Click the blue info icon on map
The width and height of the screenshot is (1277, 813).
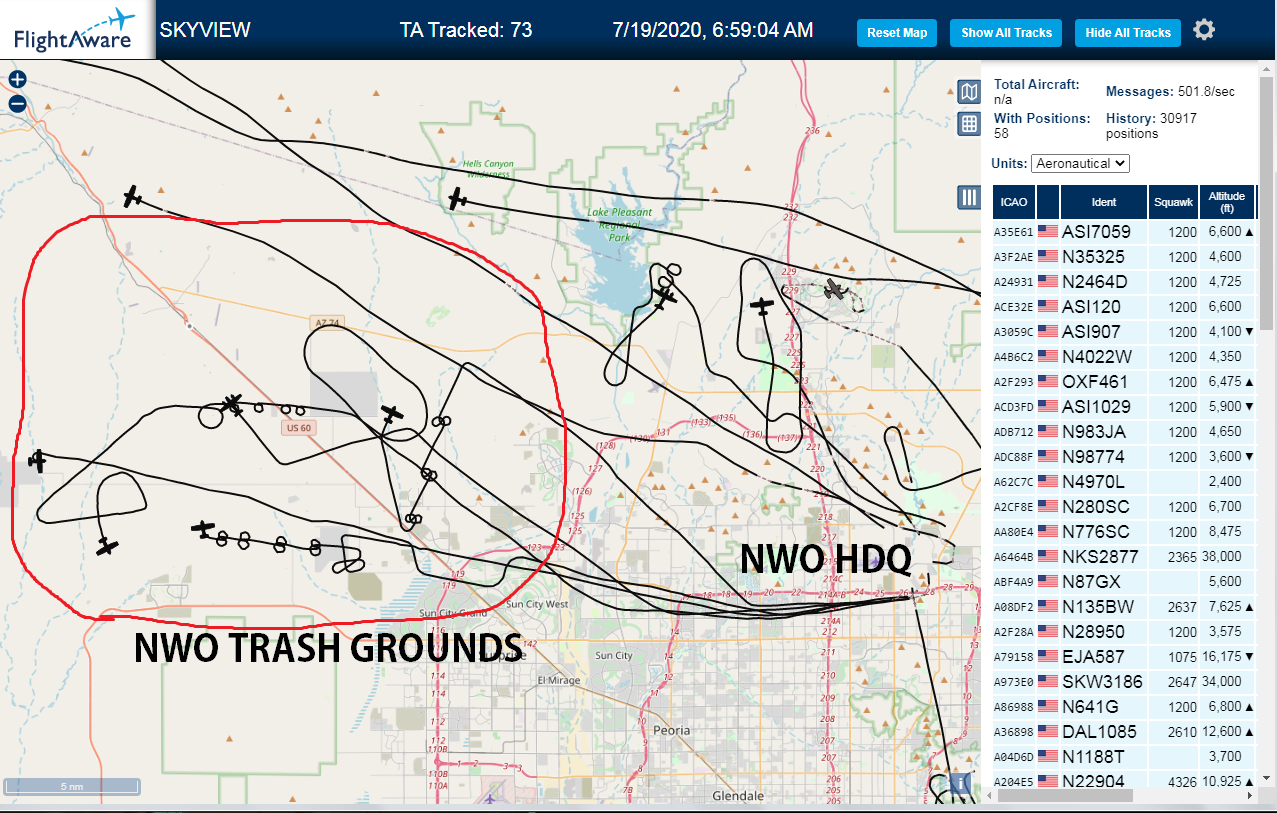(x=963, y=783)
